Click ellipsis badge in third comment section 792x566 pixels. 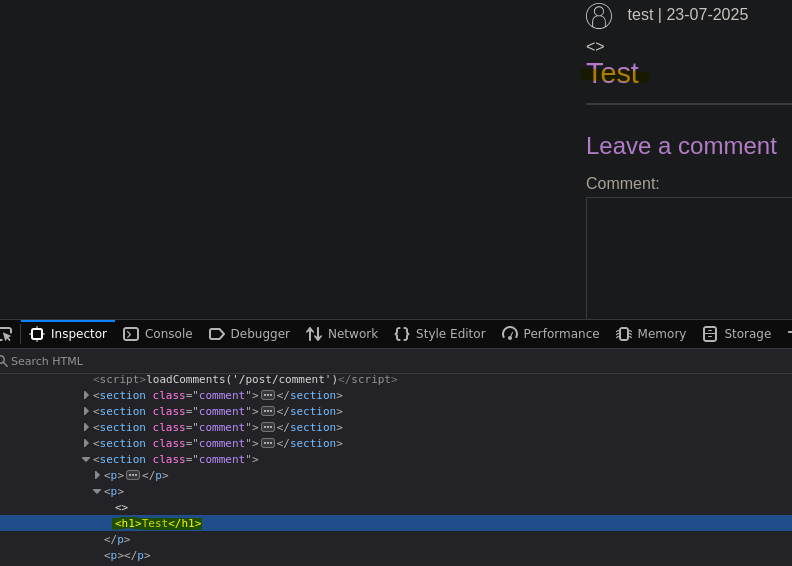click(x=268, y=428)
